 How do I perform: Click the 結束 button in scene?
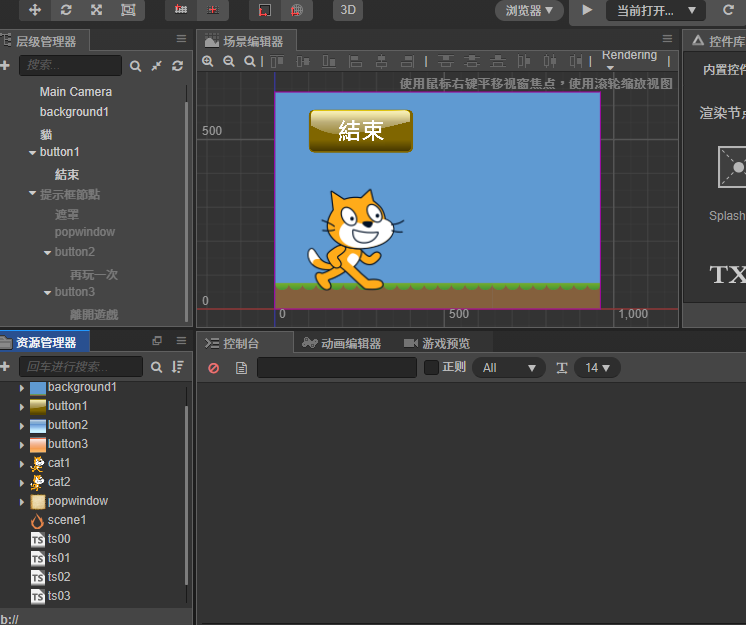(361, 131)
